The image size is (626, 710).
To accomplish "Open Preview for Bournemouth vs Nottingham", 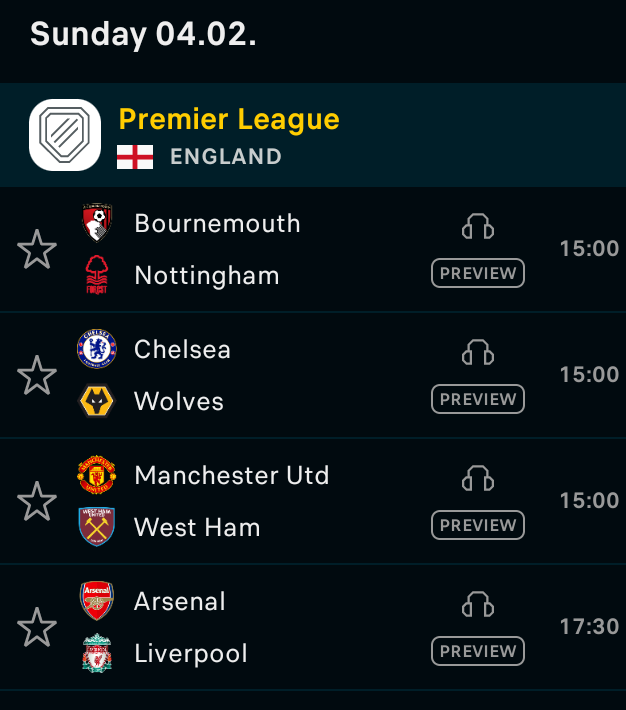I will coord(478,273).
